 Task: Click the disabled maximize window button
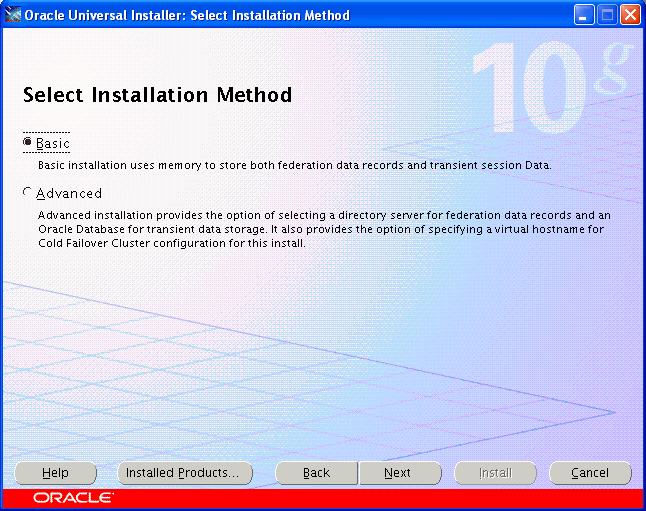pos(607,15)
